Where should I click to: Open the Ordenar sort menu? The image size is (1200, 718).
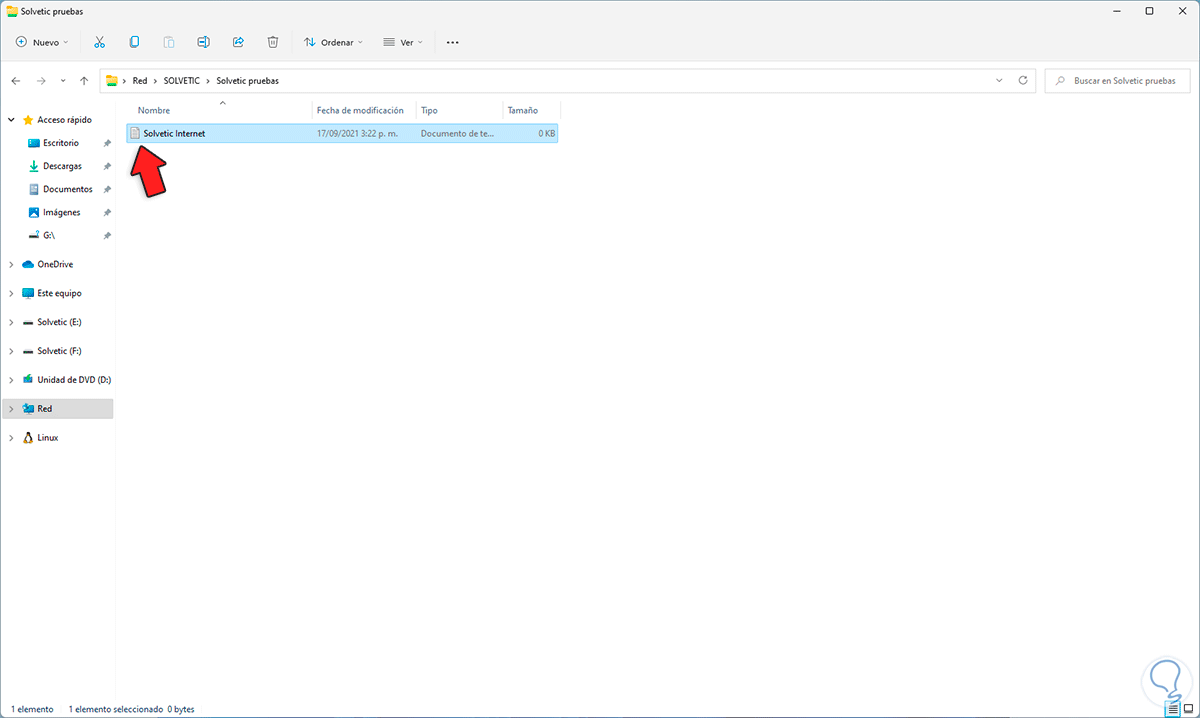pos(333,42)
